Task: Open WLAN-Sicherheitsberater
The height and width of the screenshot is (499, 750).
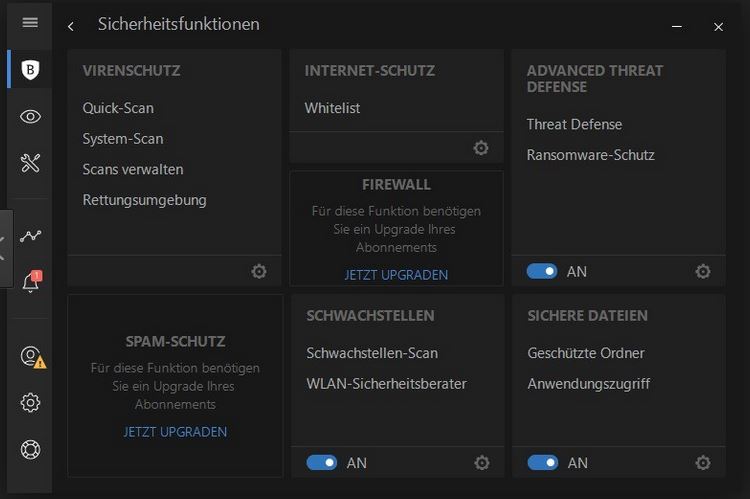Action: (x=386, y=384)
